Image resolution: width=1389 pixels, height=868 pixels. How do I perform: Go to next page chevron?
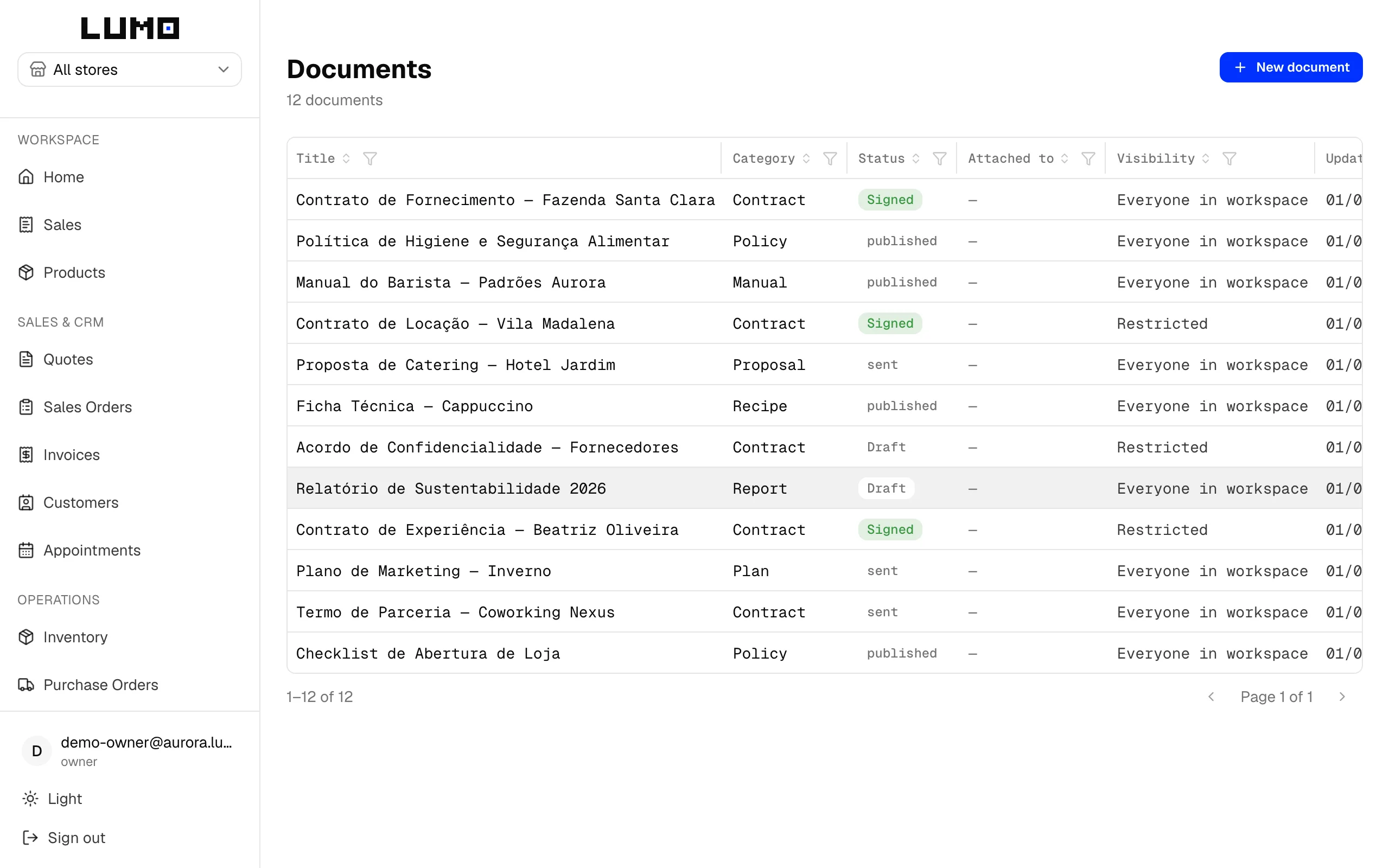1342,697
